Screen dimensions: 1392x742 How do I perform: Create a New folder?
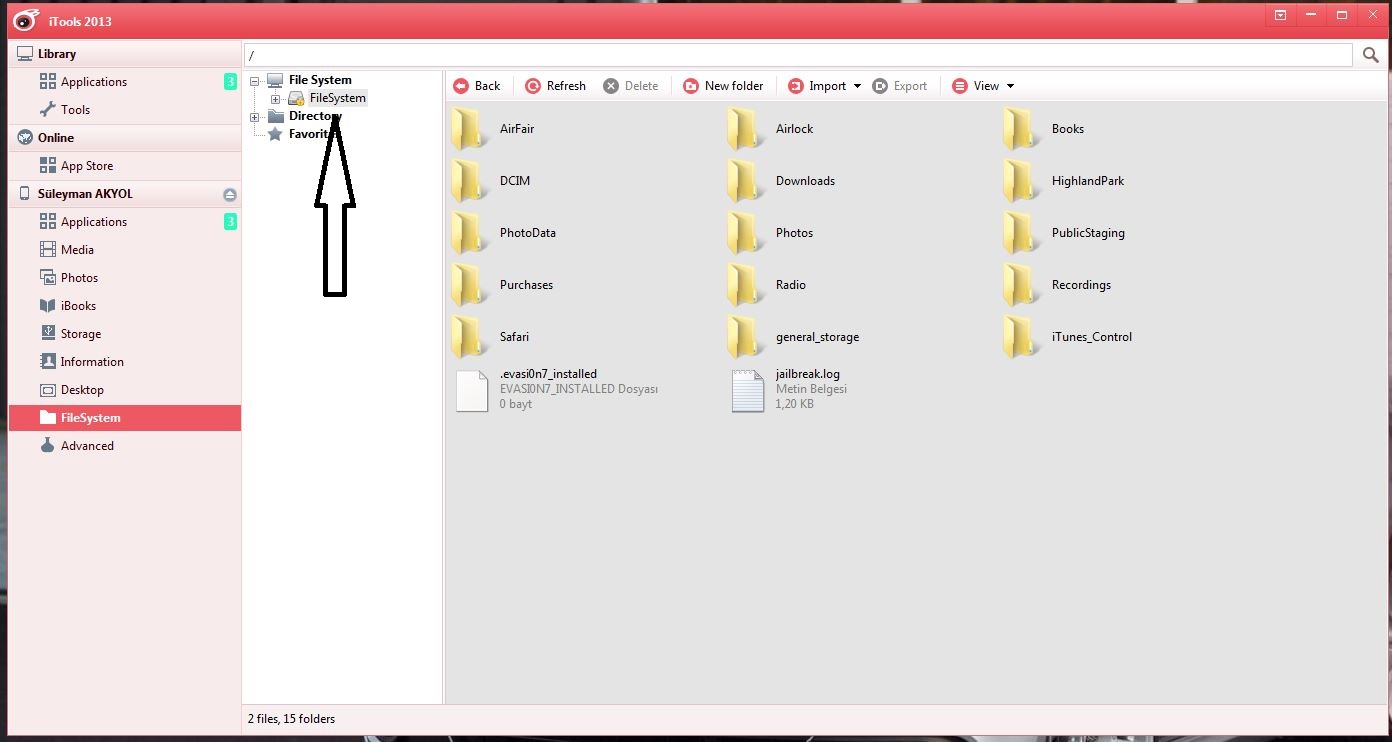[723, 86]
